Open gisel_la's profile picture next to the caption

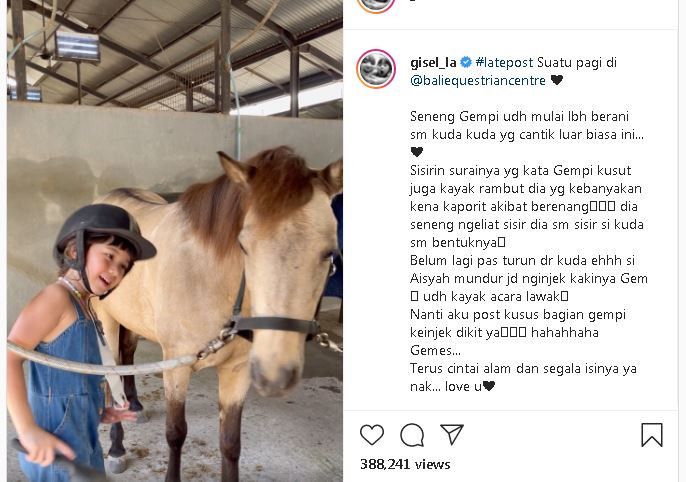pyautogui.click(x=376, y=69)
